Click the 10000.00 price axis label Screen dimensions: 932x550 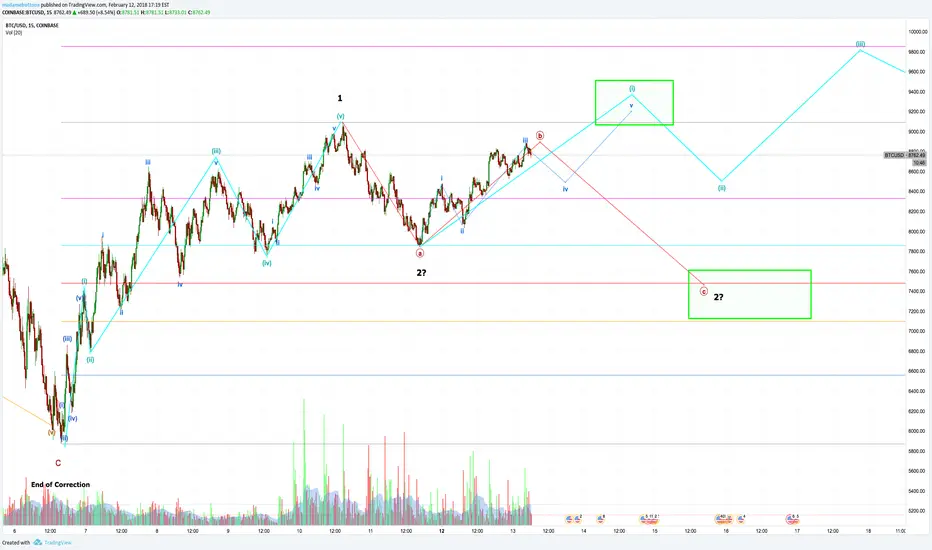918,32
